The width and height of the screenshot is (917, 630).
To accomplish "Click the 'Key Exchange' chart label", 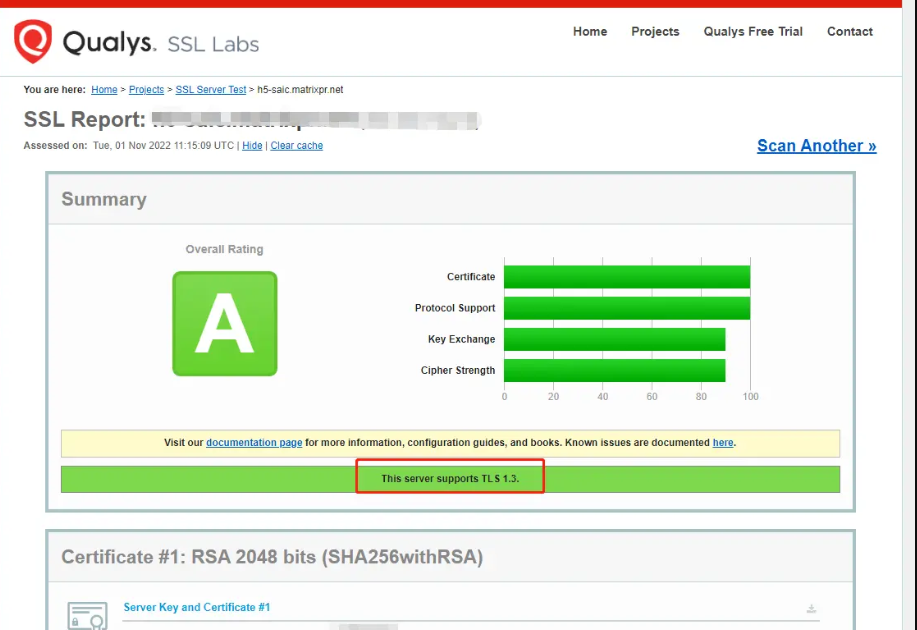I will coord(461,339).
